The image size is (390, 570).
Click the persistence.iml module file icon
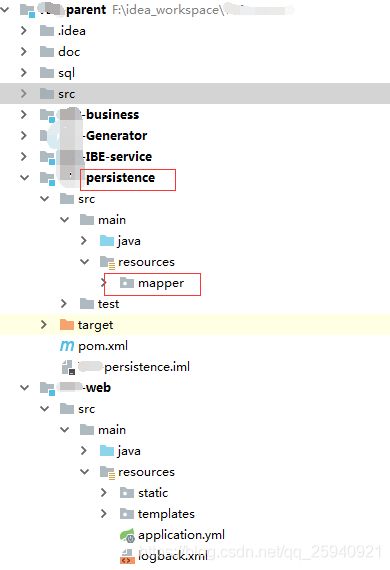pyautogui.click(x=68, y=367)
